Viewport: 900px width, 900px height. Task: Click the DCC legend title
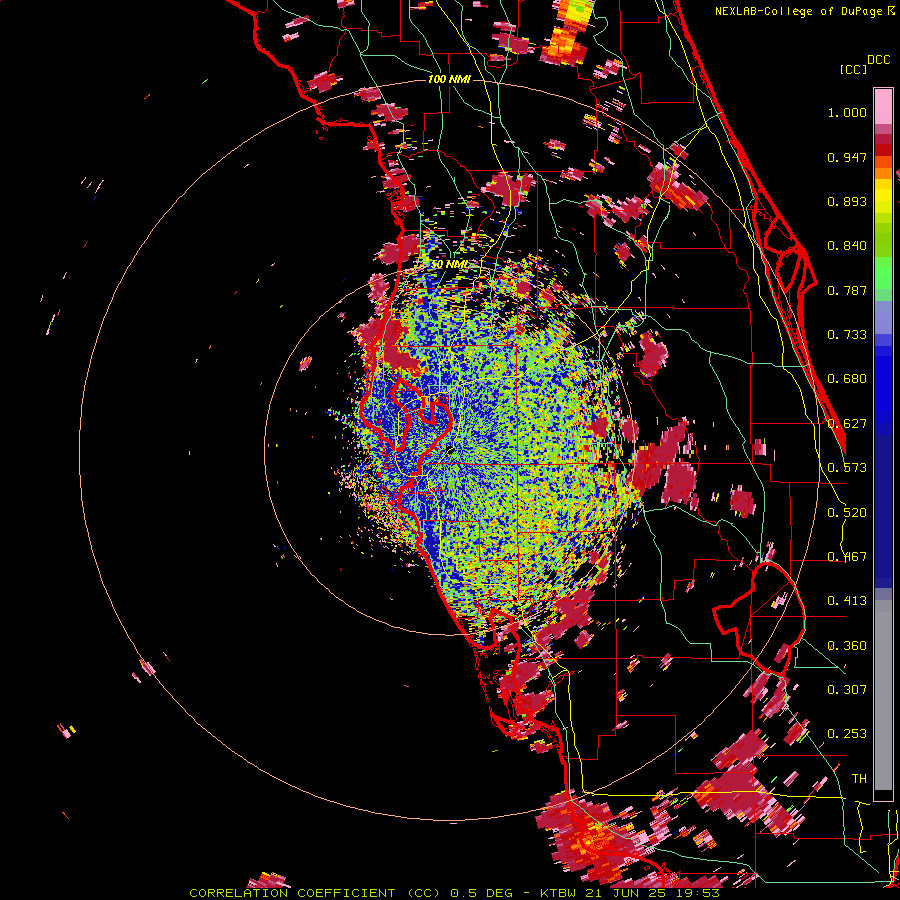point(878,60)
